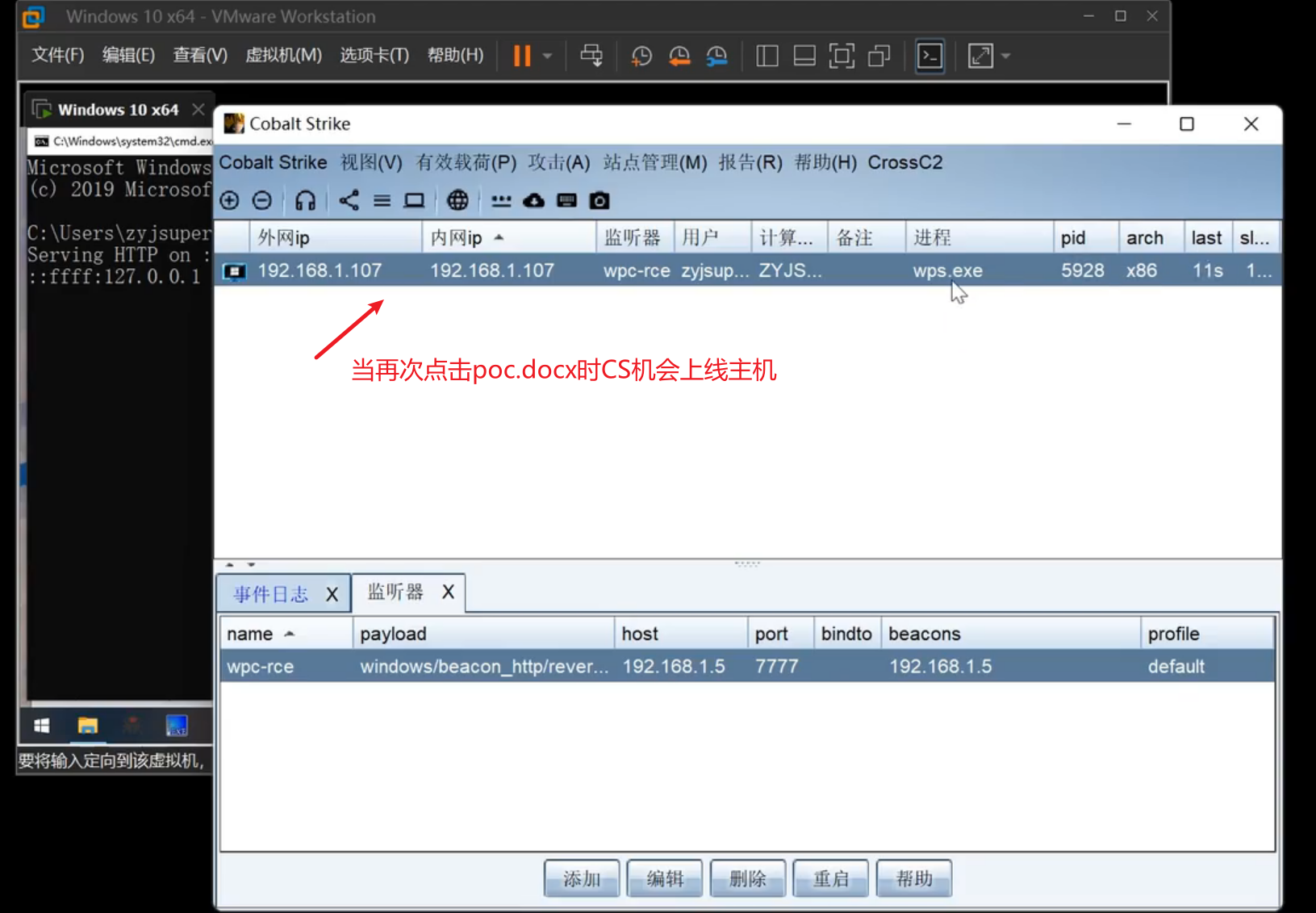Open the stretch mode dropdown arrow
Viewport: 1316px width, 913px height.
pyautogui.click(x=1005, y=56)
